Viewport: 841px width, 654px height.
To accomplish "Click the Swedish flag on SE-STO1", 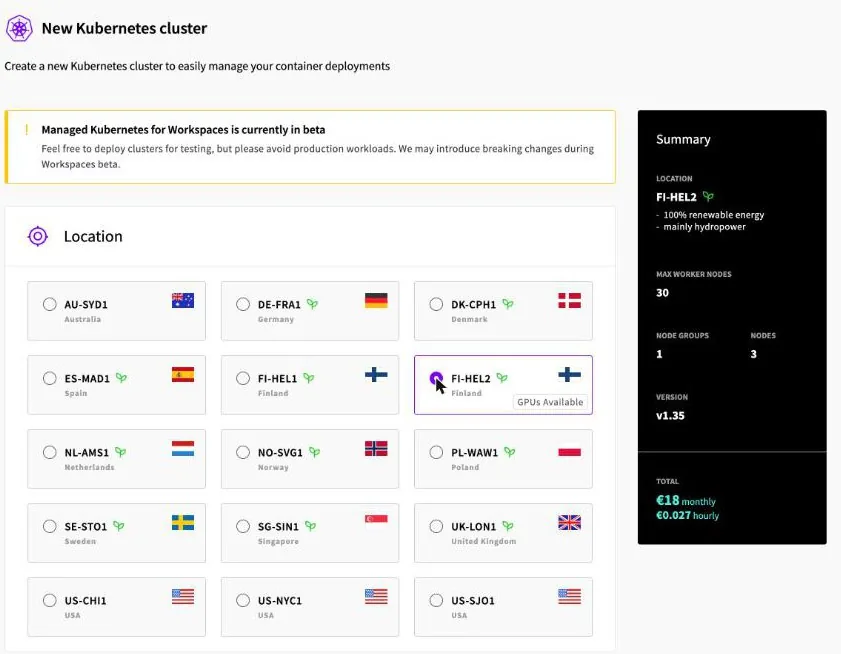I will tap(183, 523).
